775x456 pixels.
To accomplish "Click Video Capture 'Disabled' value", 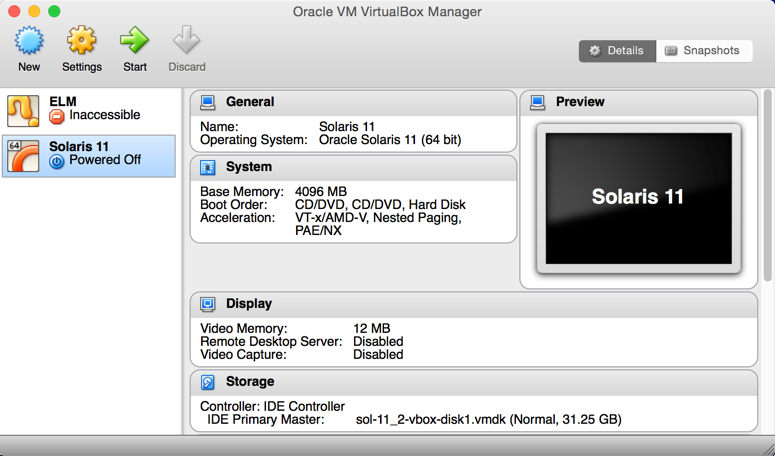I will pyautogui.click(x=378, y=354).
